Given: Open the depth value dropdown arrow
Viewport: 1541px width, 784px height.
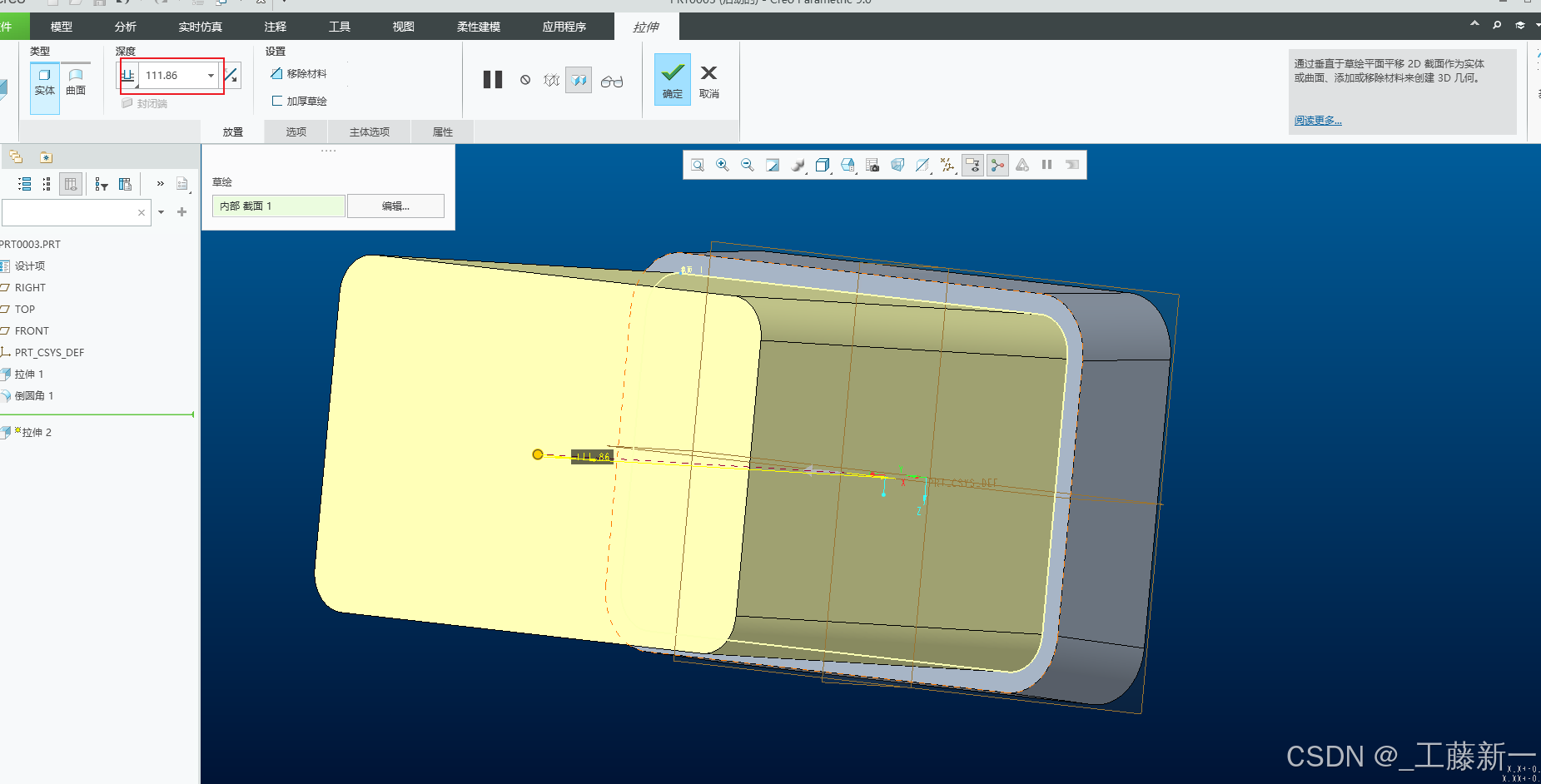Looking at the screenshot, I should pyautogui.click(x=211, y=76).
